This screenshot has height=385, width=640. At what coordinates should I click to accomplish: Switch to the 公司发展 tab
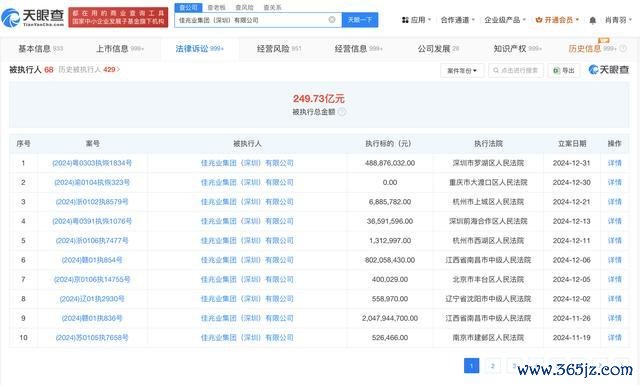[438, 49]
